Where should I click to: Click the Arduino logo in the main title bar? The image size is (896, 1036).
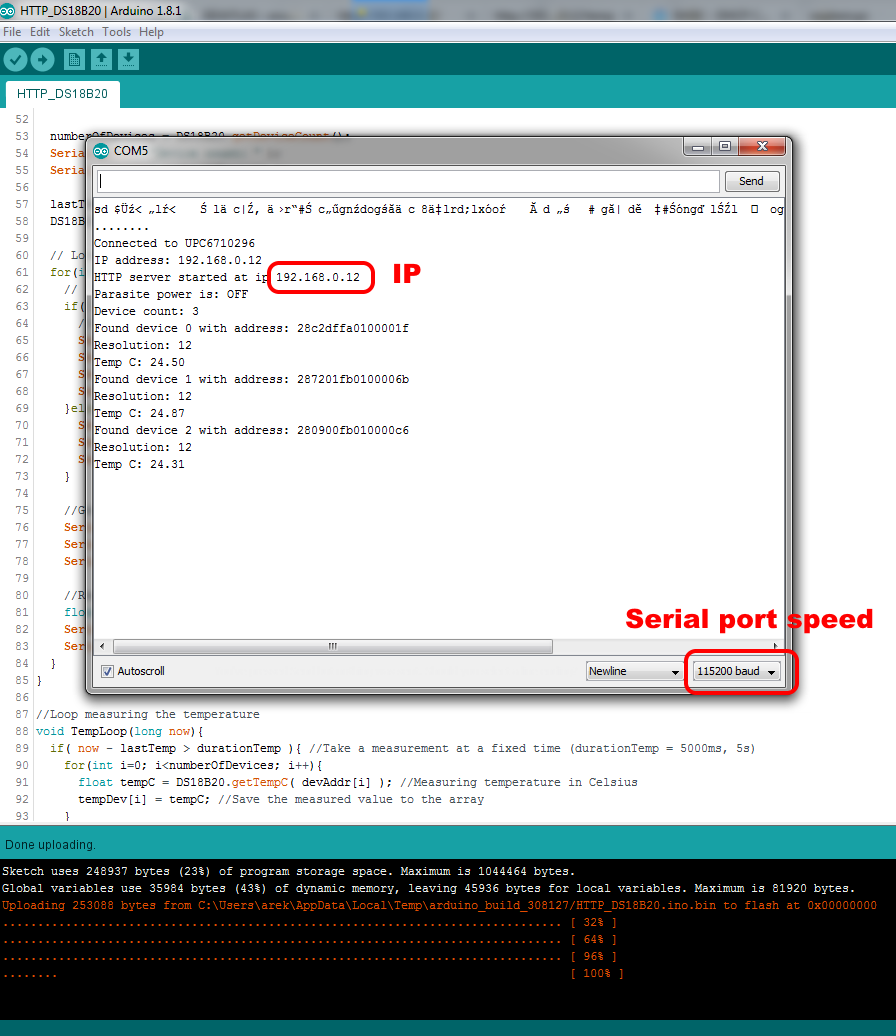coord(7,11)
